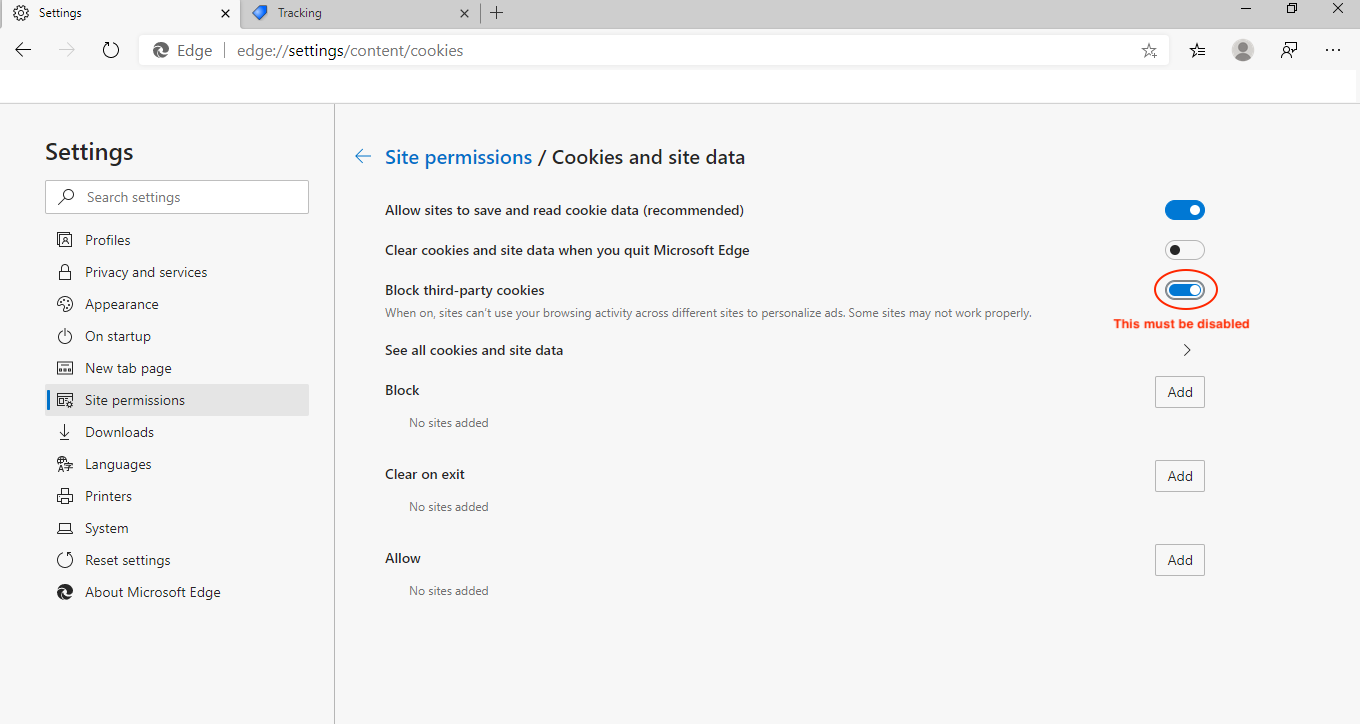This screenshot has width=1360, height=724.
Task: Click the magnifier icon in Search settings
Action: click(67, 197)
